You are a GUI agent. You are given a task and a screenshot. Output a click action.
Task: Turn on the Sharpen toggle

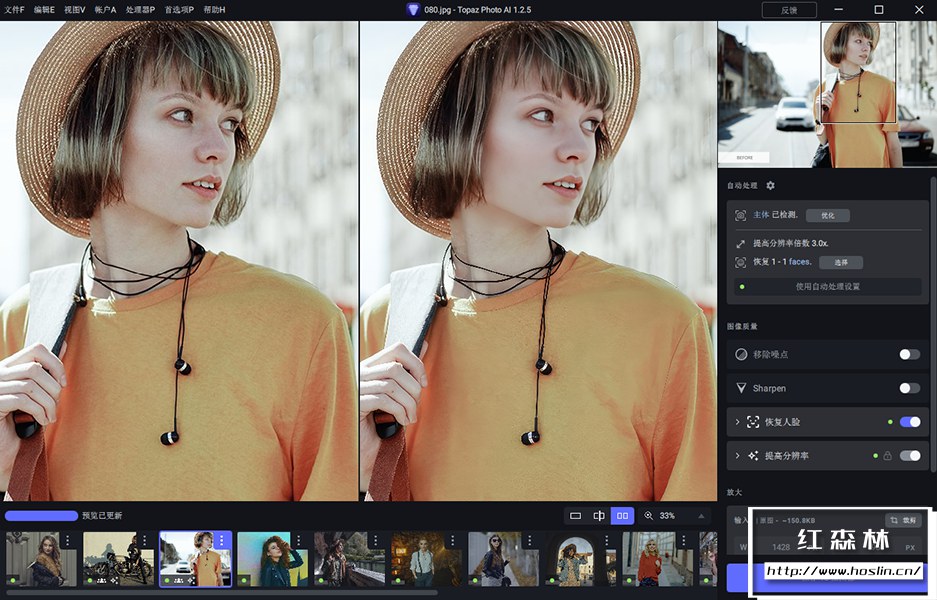pyautogui.click(x=909, y=388)
